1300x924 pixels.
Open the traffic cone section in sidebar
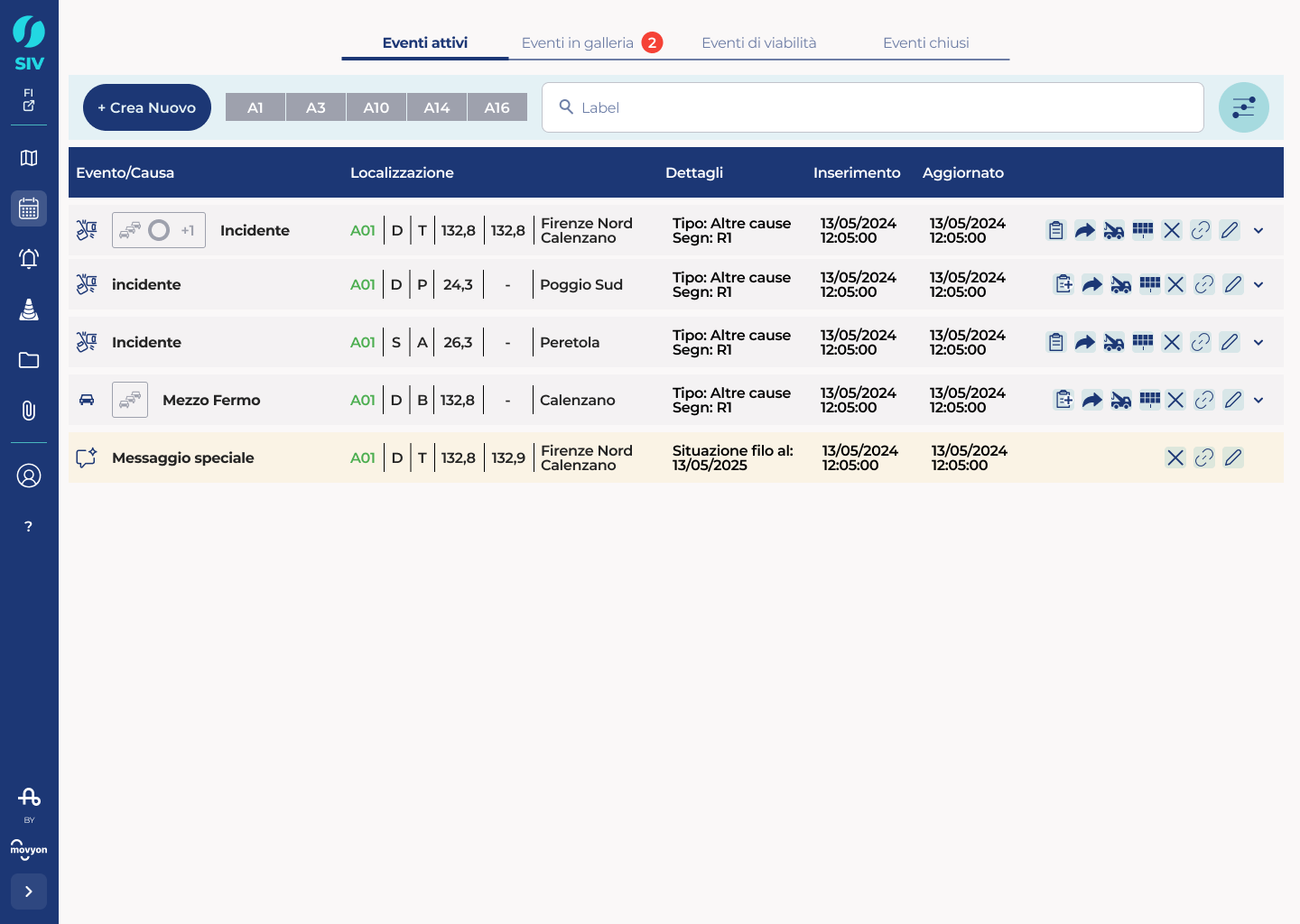(29, 310)
